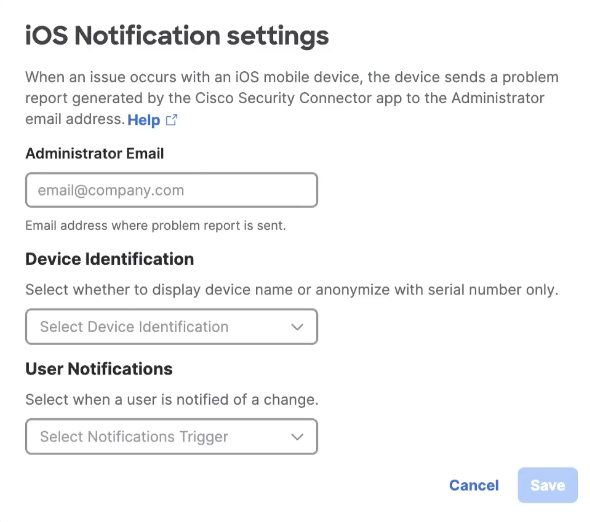This screenshot has height=522, width=590.
Task: Click the Device Identification heading
Action: [109, 259]
